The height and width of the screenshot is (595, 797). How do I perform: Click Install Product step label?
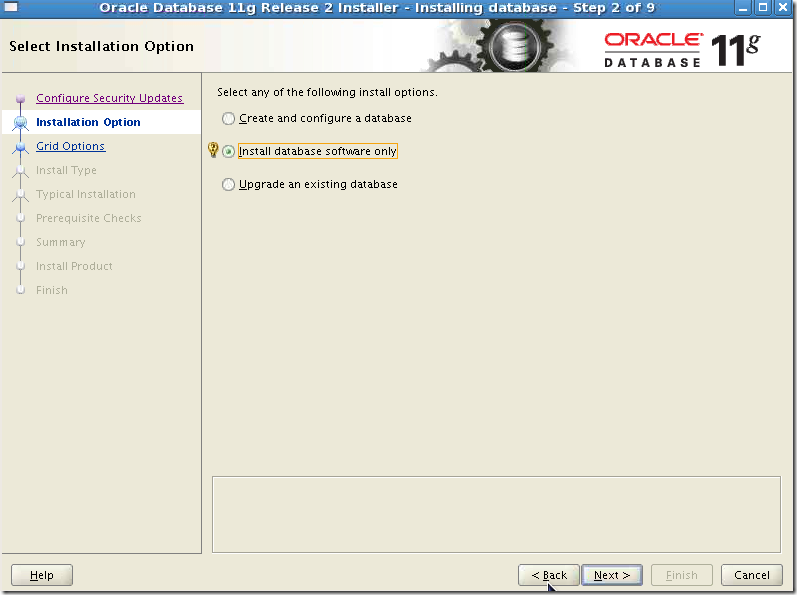[x=74, y=266]
